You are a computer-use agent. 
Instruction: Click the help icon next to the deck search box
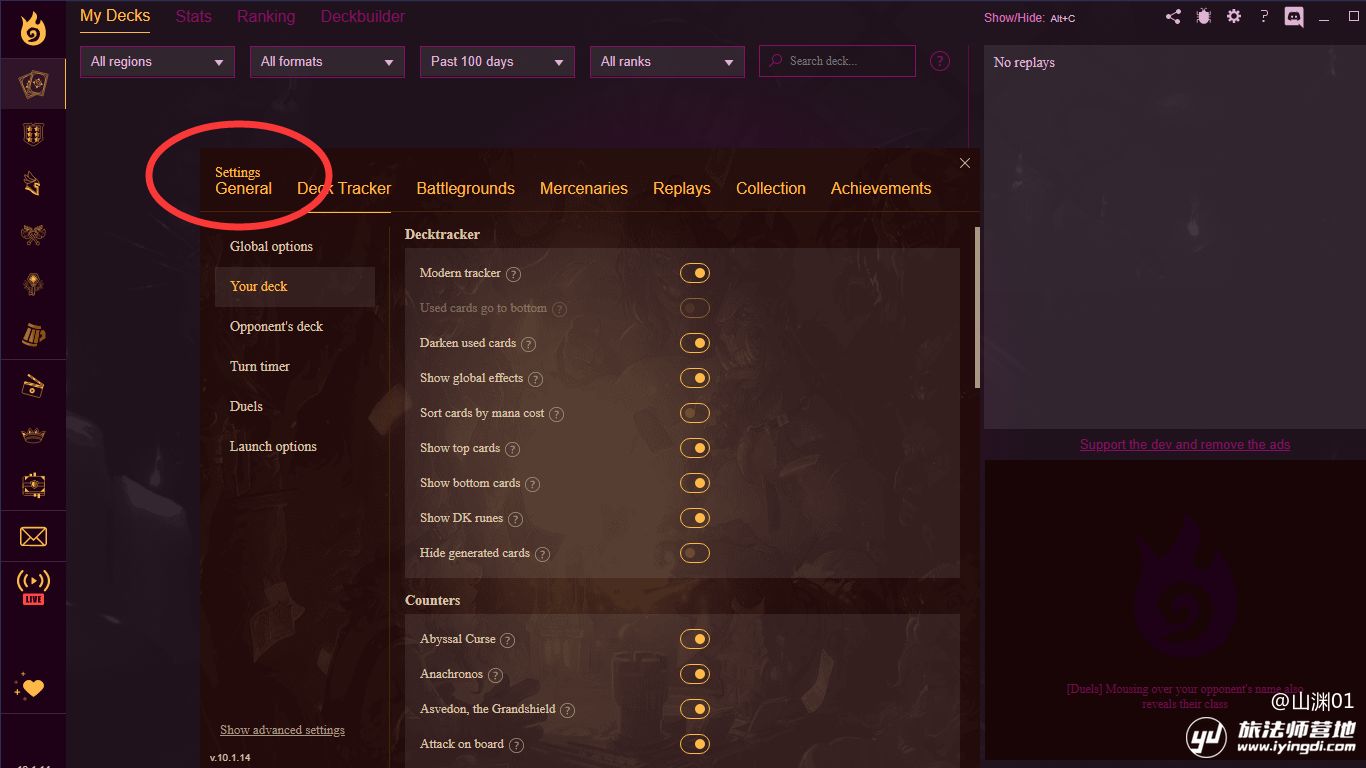pos(940,61)
